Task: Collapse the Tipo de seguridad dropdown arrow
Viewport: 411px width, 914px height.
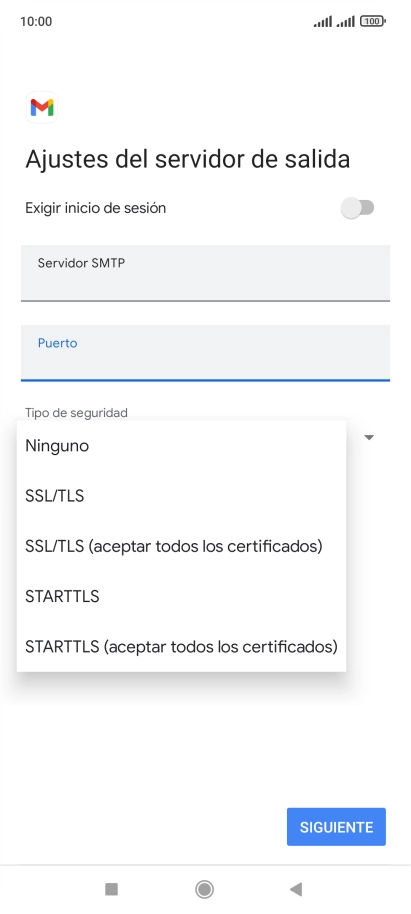Action: pos(369,437)
